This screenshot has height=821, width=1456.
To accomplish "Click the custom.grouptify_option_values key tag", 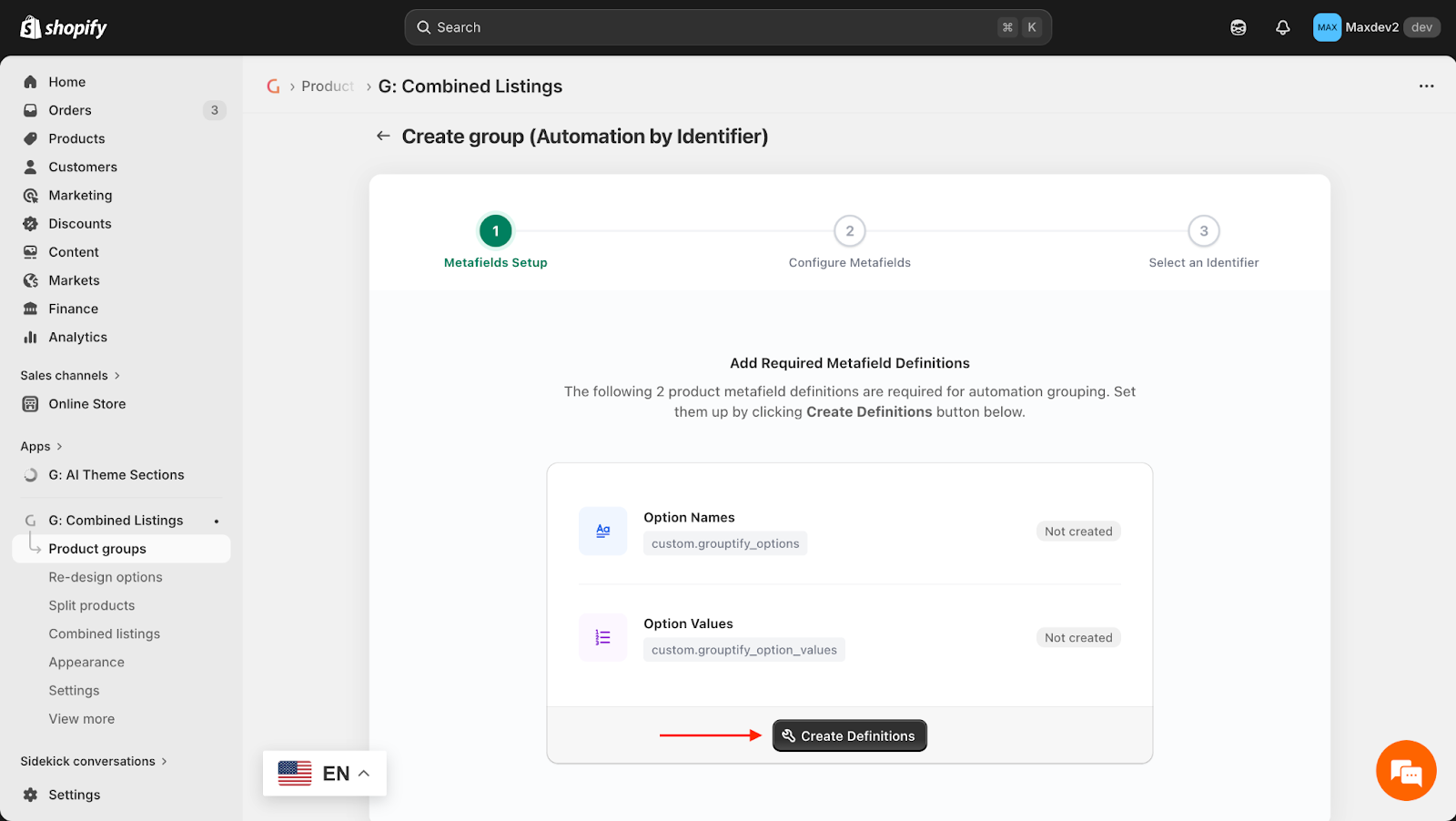I will click(x=744, y=650).
